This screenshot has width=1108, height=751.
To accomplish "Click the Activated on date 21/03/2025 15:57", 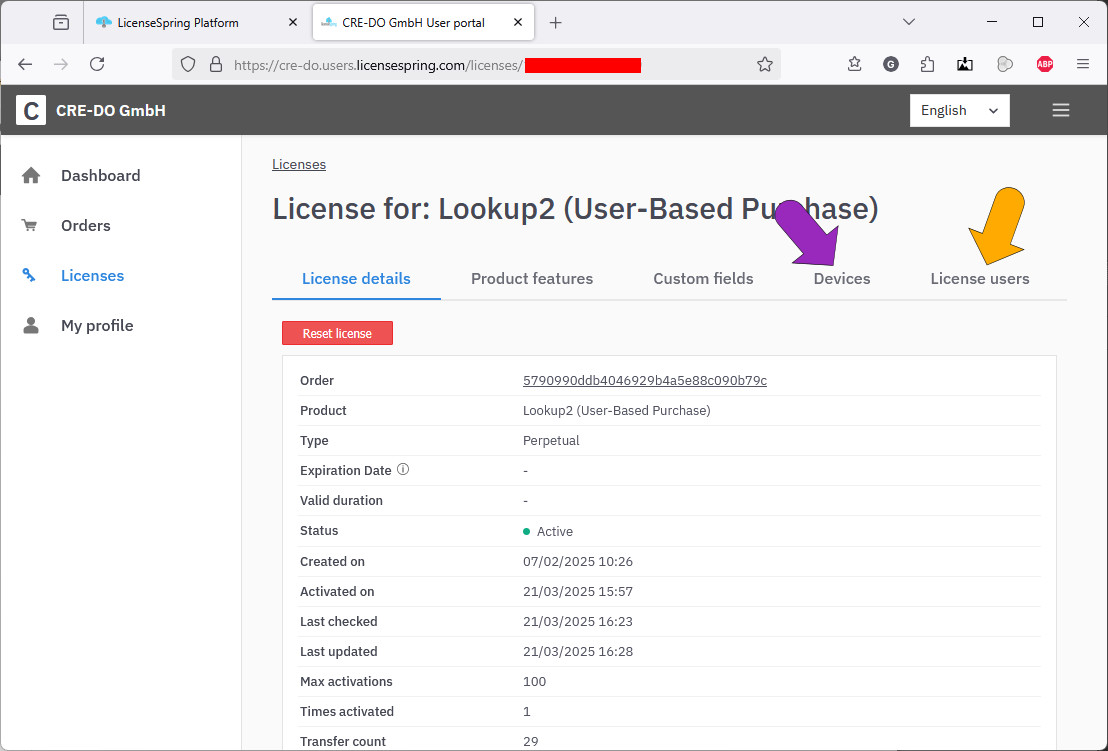I will coord(577,591).
